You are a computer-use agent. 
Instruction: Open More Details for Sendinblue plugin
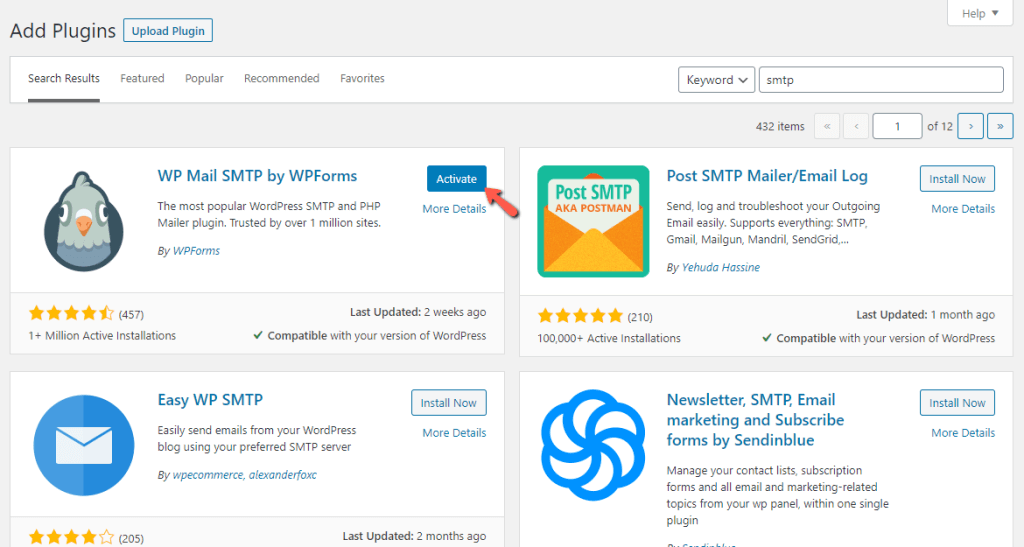[963, 433]
